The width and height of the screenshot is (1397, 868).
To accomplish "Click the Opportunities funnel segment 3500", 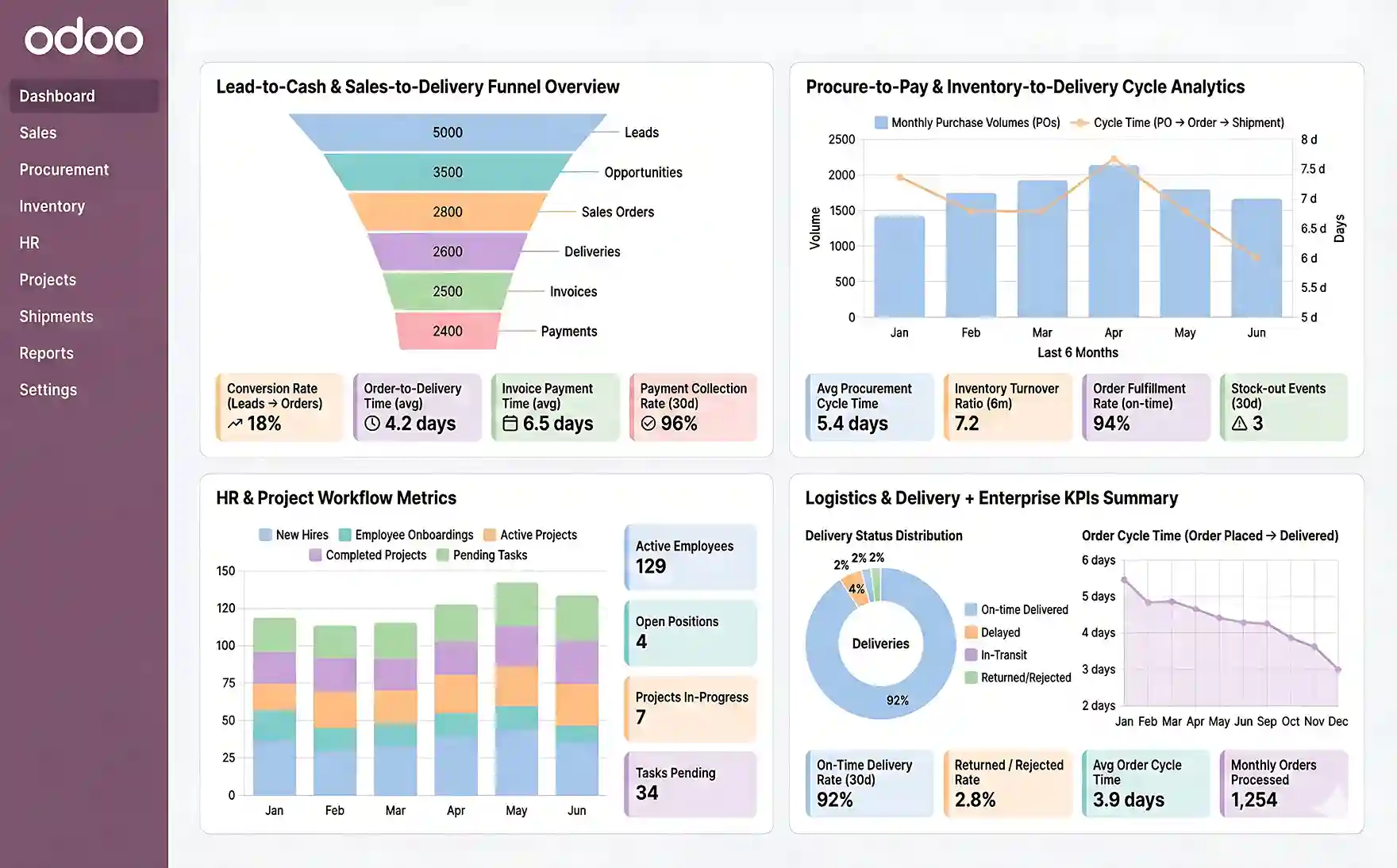I will click(x=448, y=172).
